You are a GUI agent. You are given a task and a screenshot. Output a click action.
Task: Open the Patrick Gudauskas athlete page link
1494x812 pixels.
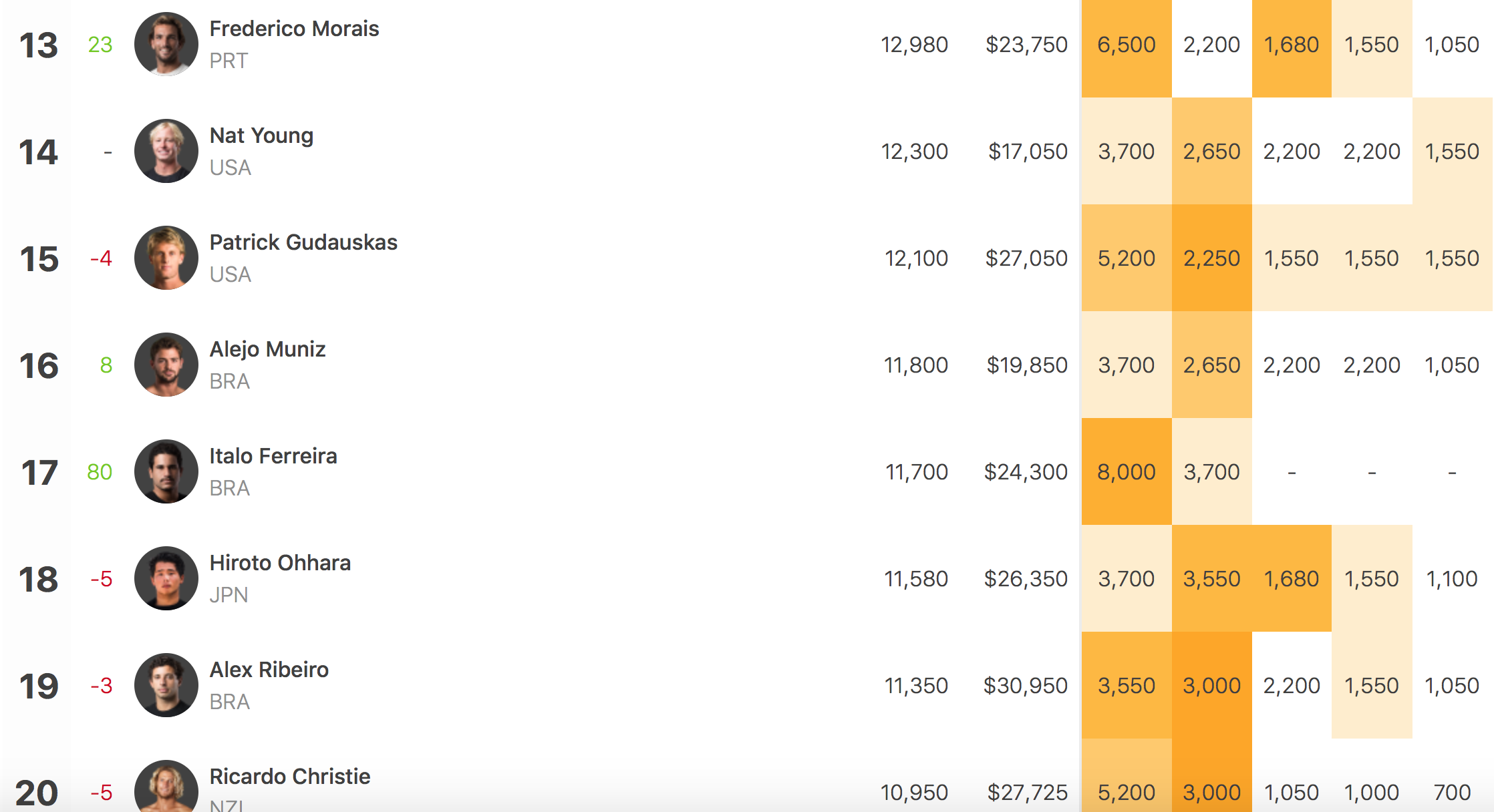pos(303,242)
